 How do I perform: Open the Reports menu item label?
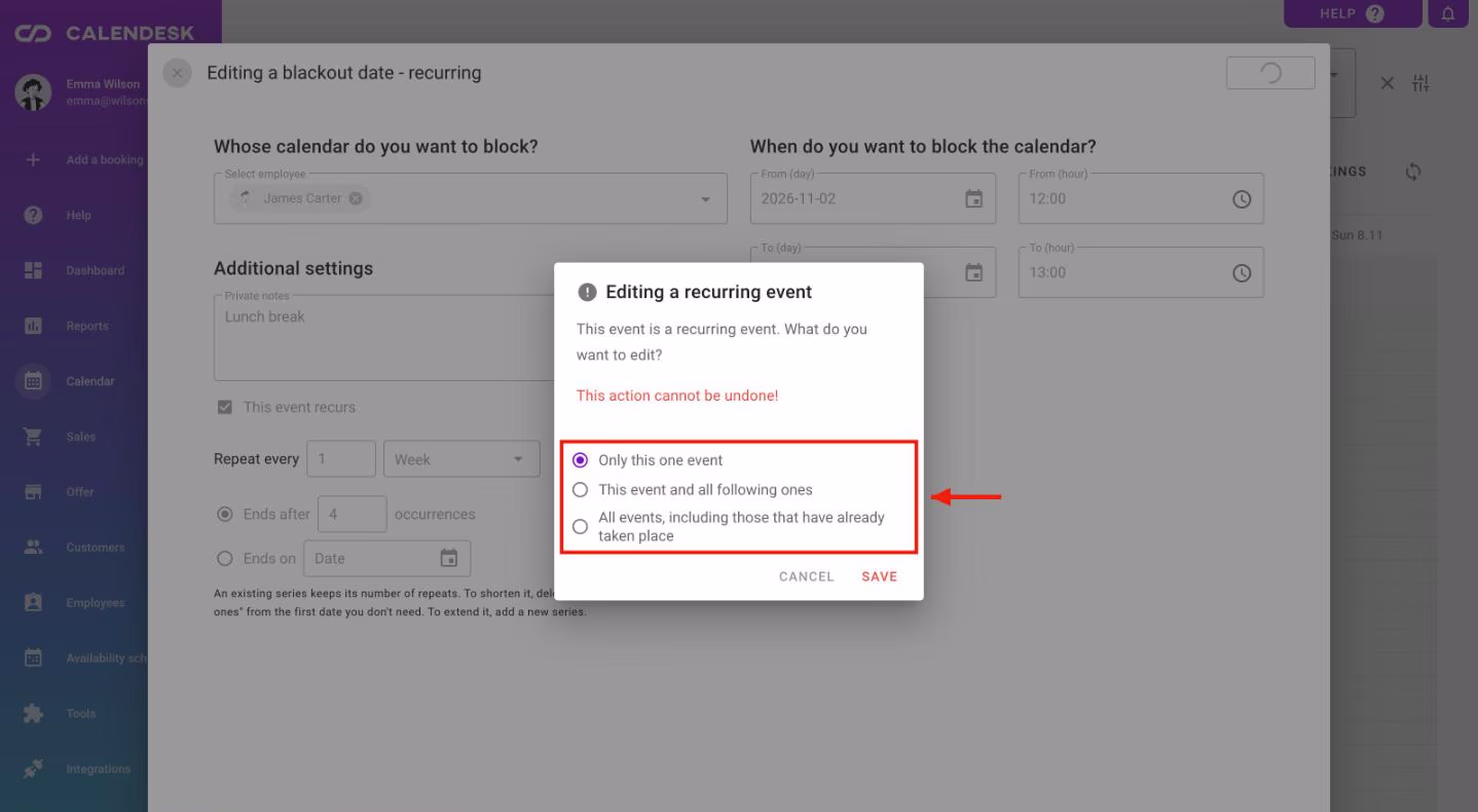[x=87, y=326]
